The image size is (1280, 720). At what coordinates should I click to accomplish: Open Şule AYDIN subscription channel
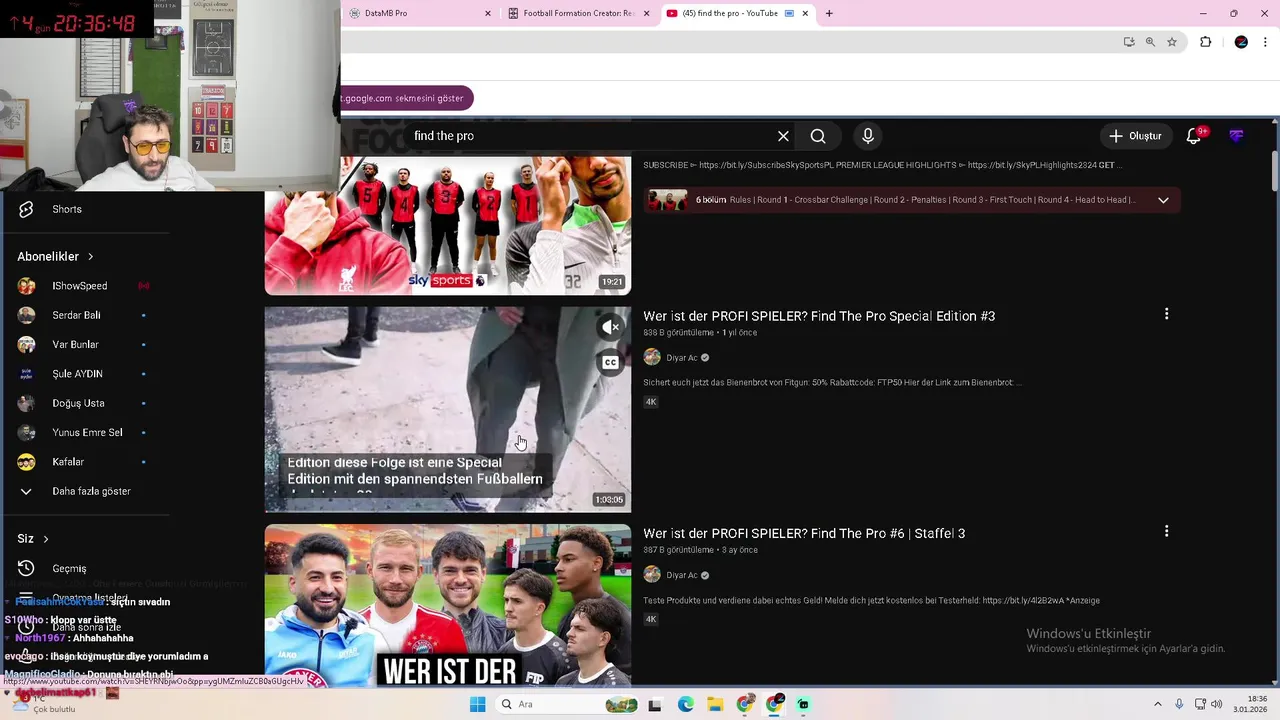[x=77, y=374]
